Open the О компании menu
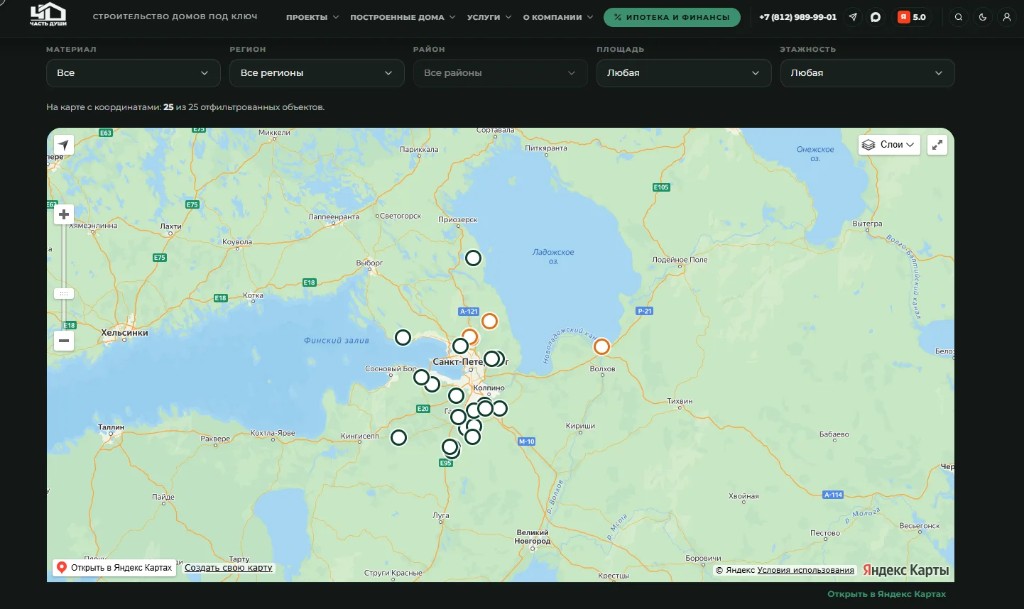This screenshot has width=1024, height=609. [x=558, y=17]
